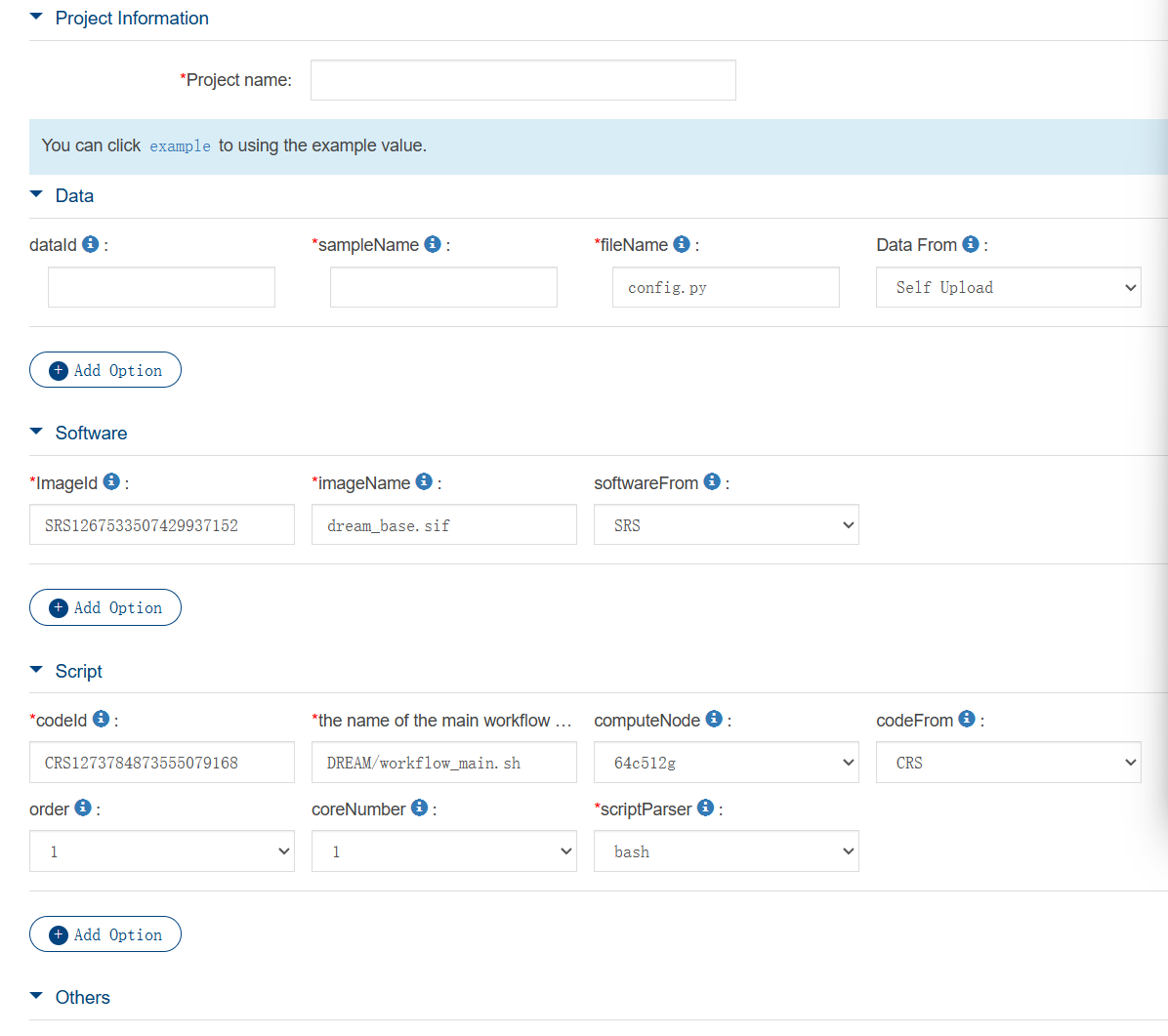The width and height of the screenshot is (1168, 1036).
Task: Click Add Option button under Script
Action: 105,934
